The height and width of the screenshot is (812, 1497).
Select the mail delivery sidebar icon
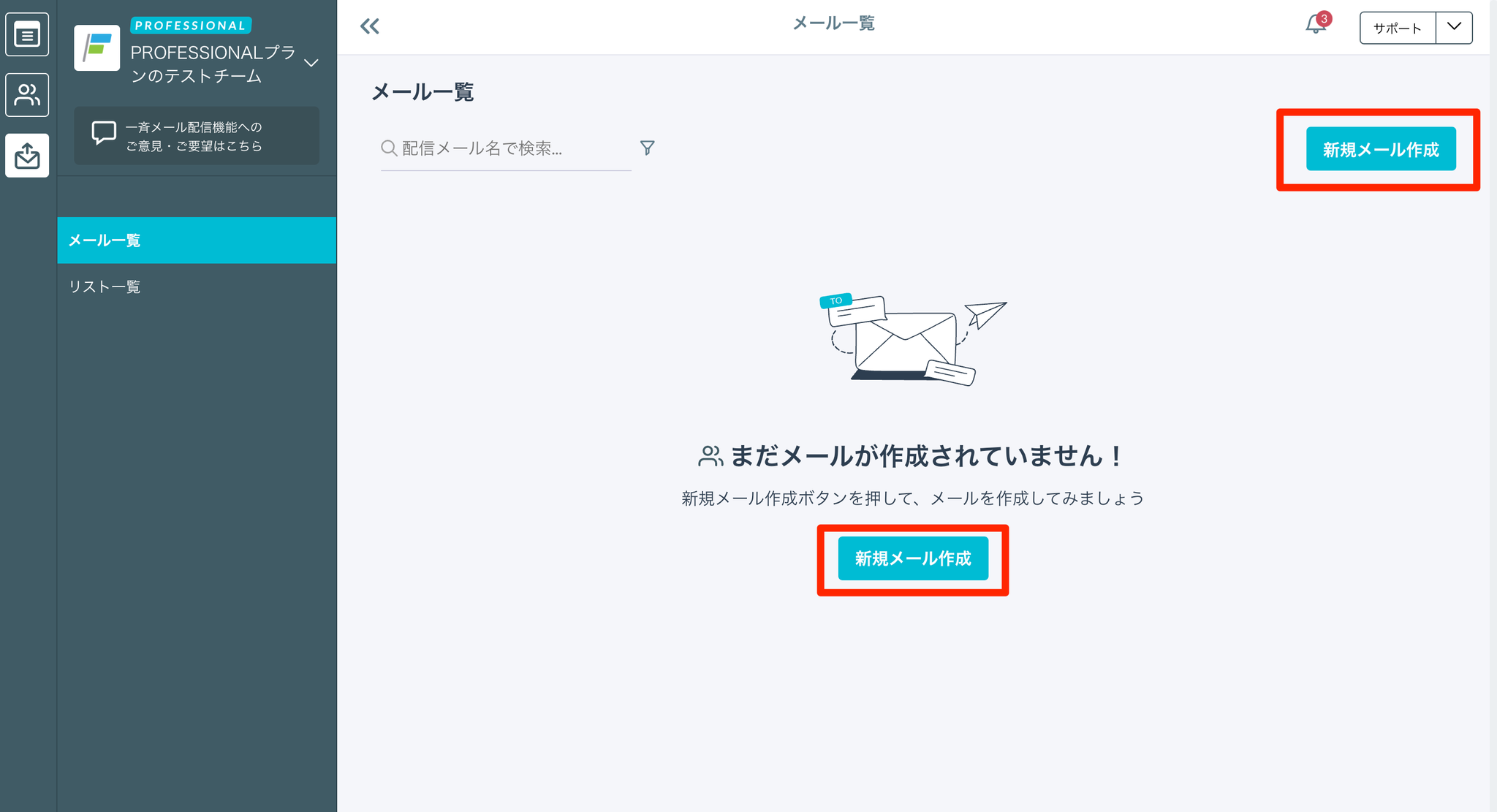[27, 156]
